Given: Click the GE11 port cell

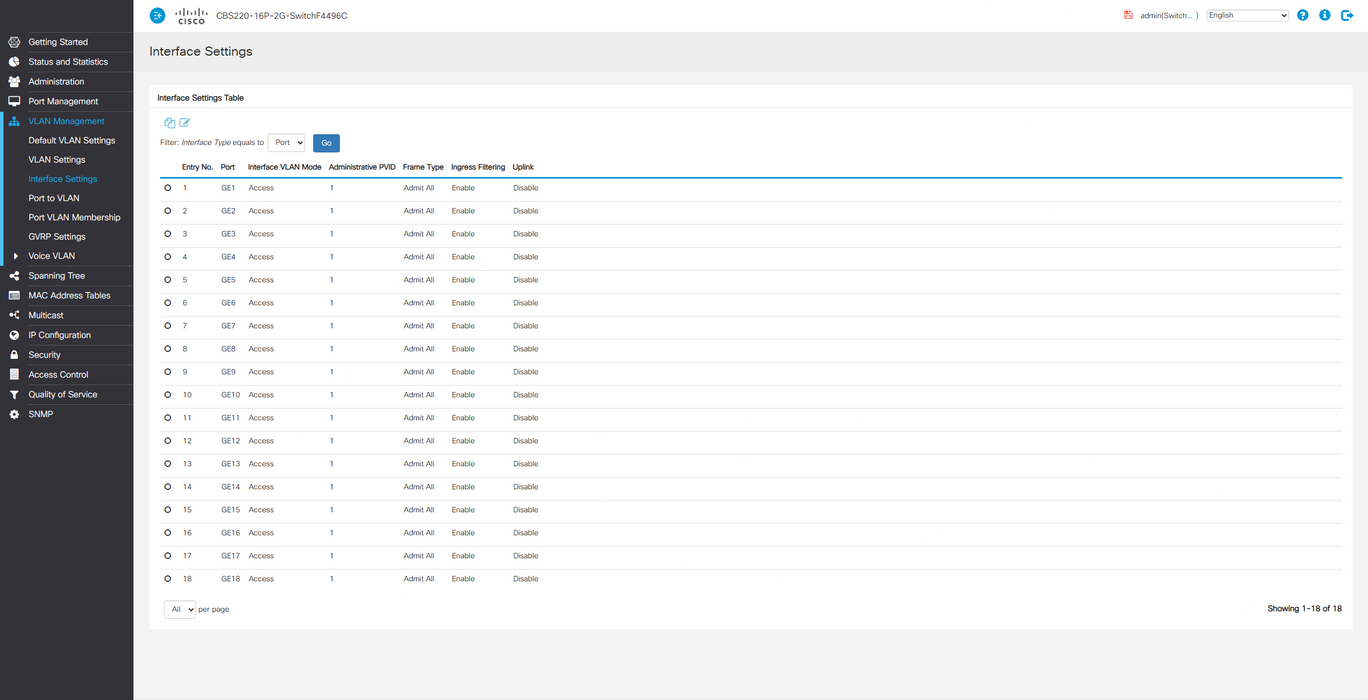Looking at the screenshot, I should 230,418.
